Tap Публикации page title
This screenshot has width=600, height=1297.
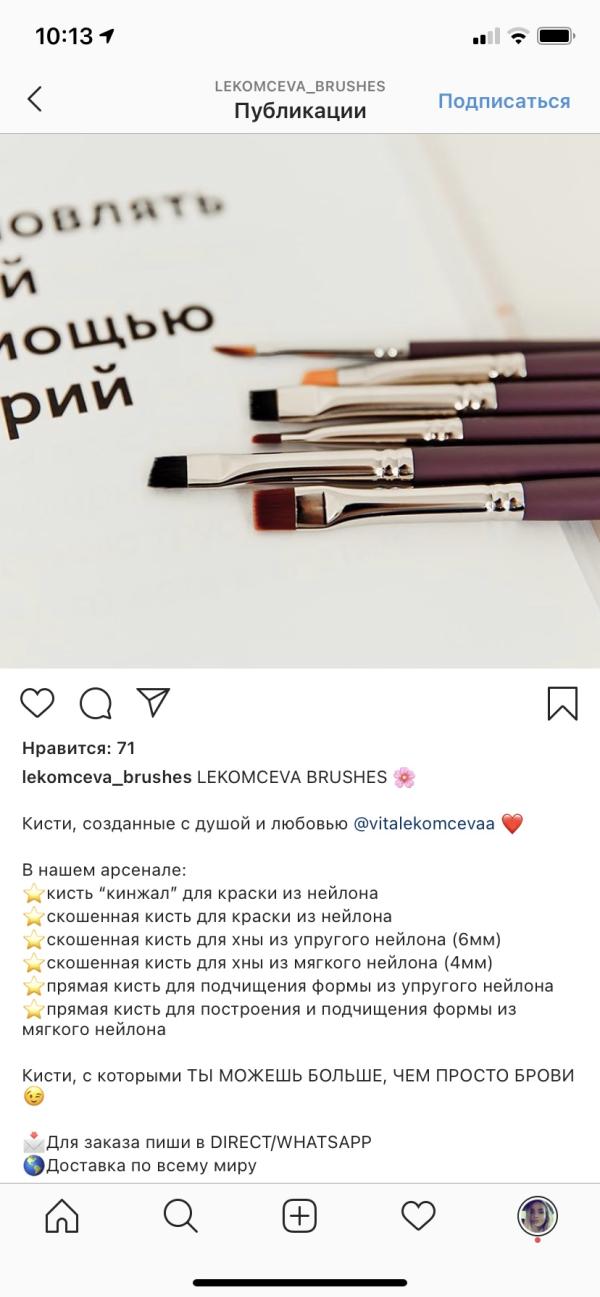point(300,111)
